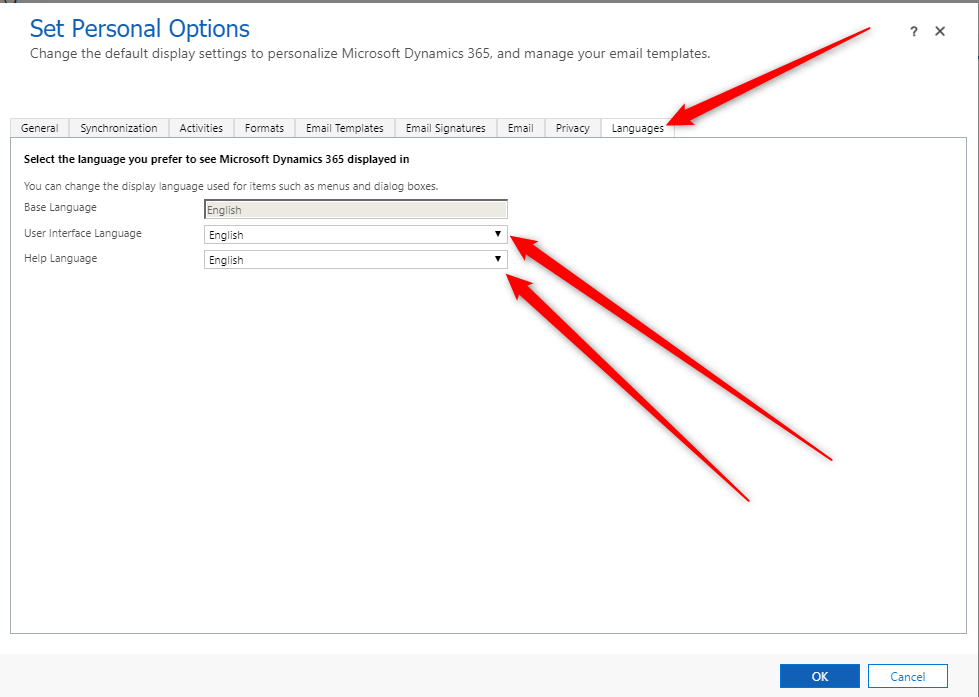This screenshot has height=697, width=979.
Task: Go to the Activities tab
Action: pos(201,128)
